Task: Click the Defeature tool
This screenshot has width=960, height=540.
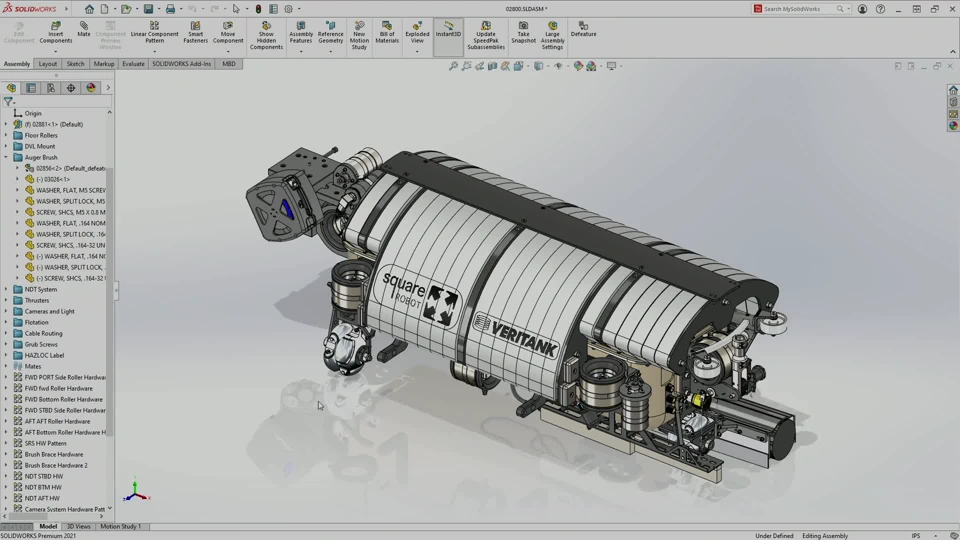Action: [583, 29]
